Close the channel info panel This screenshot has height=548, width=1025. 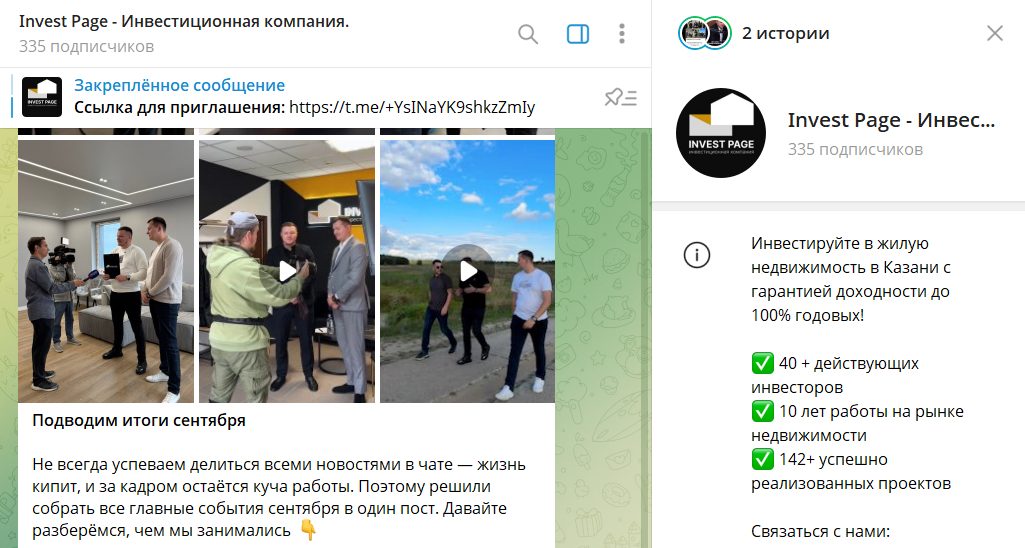[995, 33]
